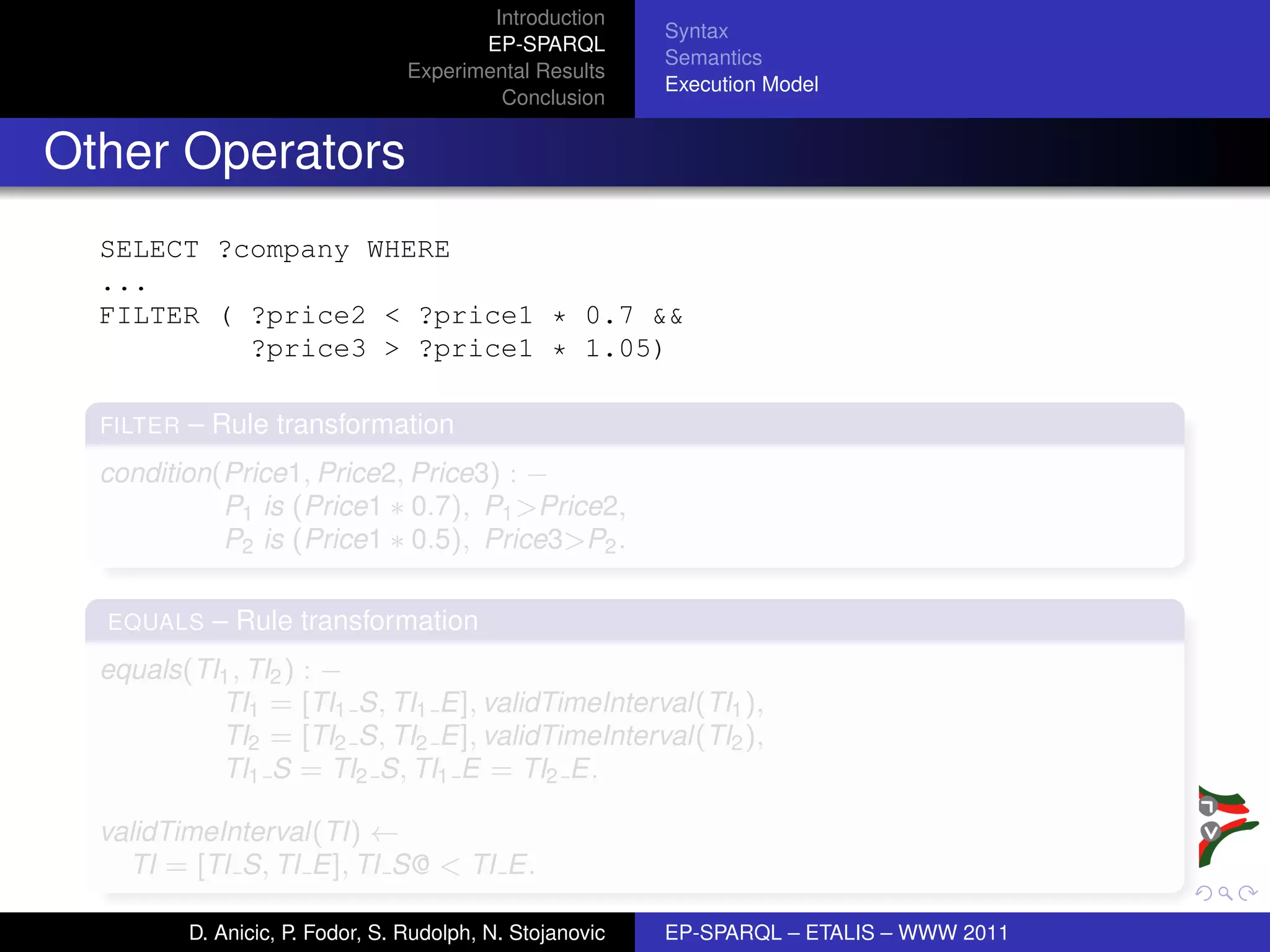This screenshot has width=1270, height=952.
Task: Click the '?price3 > ?price1 * 1.05)' line
Action: click(458, 349)
